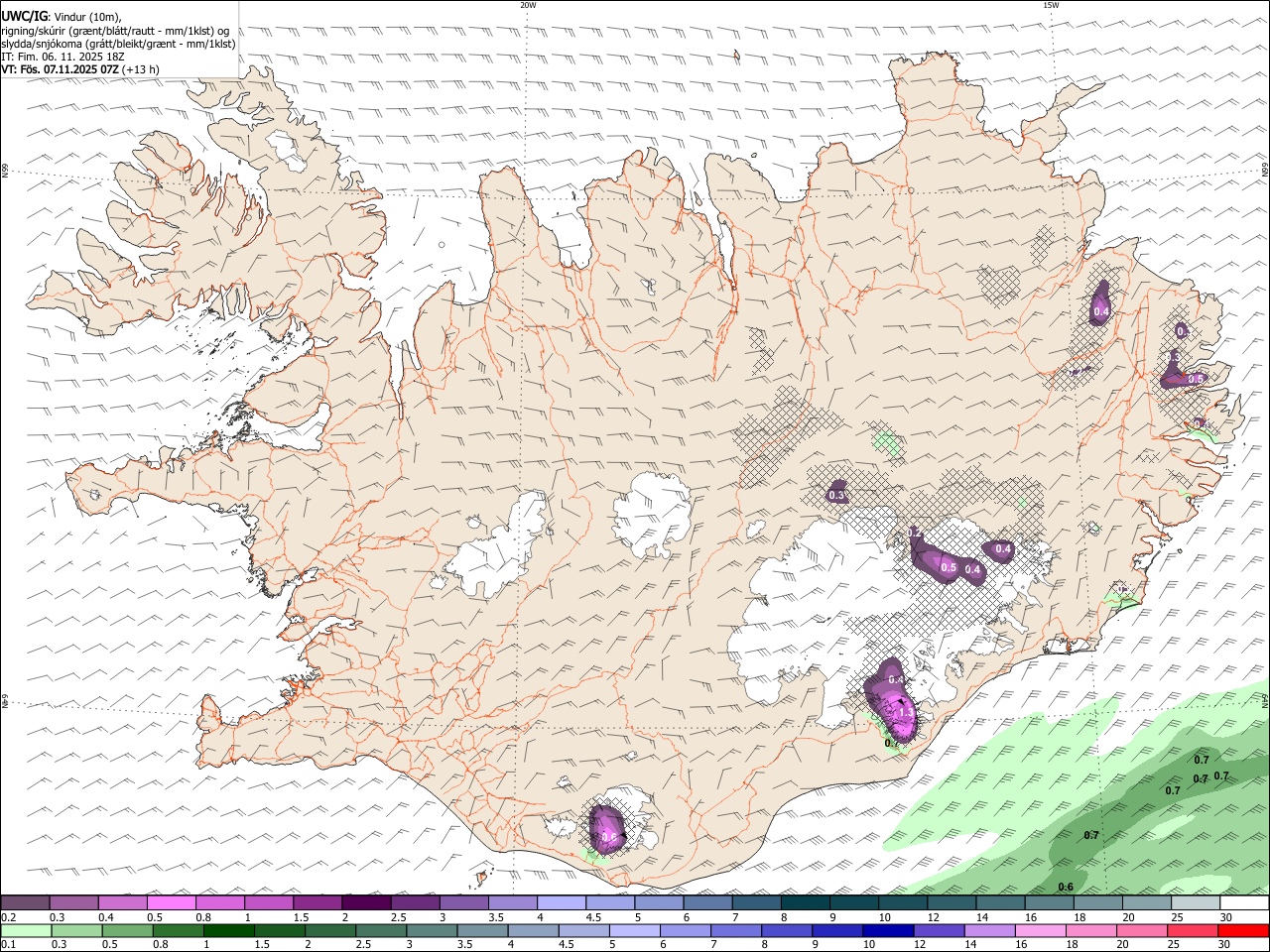Click the '20W' longitude label

click(528, 5)
